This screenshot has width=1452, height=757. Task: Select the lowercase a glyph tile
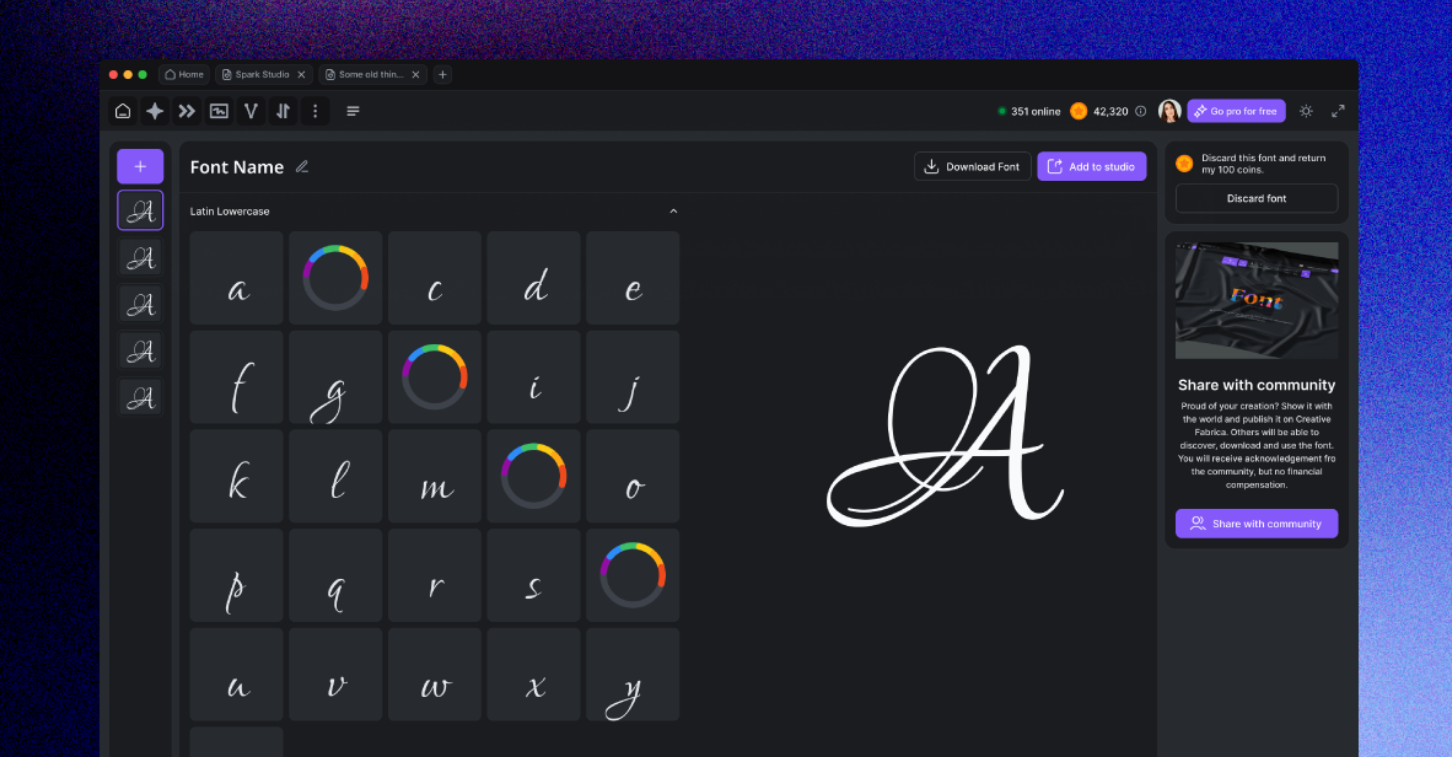(237, 278)
